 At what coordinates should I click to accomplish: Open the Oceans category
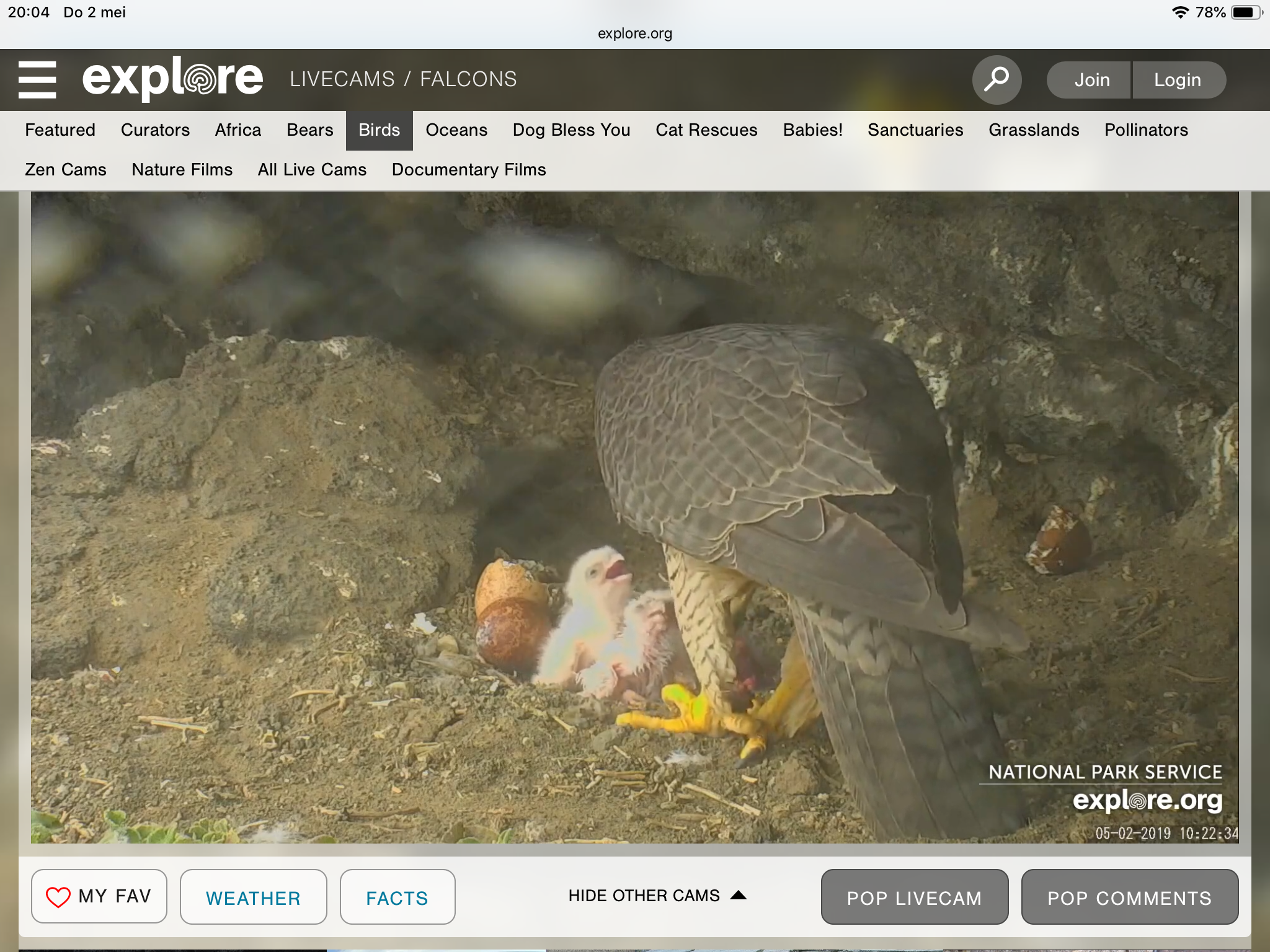(456, 130)
